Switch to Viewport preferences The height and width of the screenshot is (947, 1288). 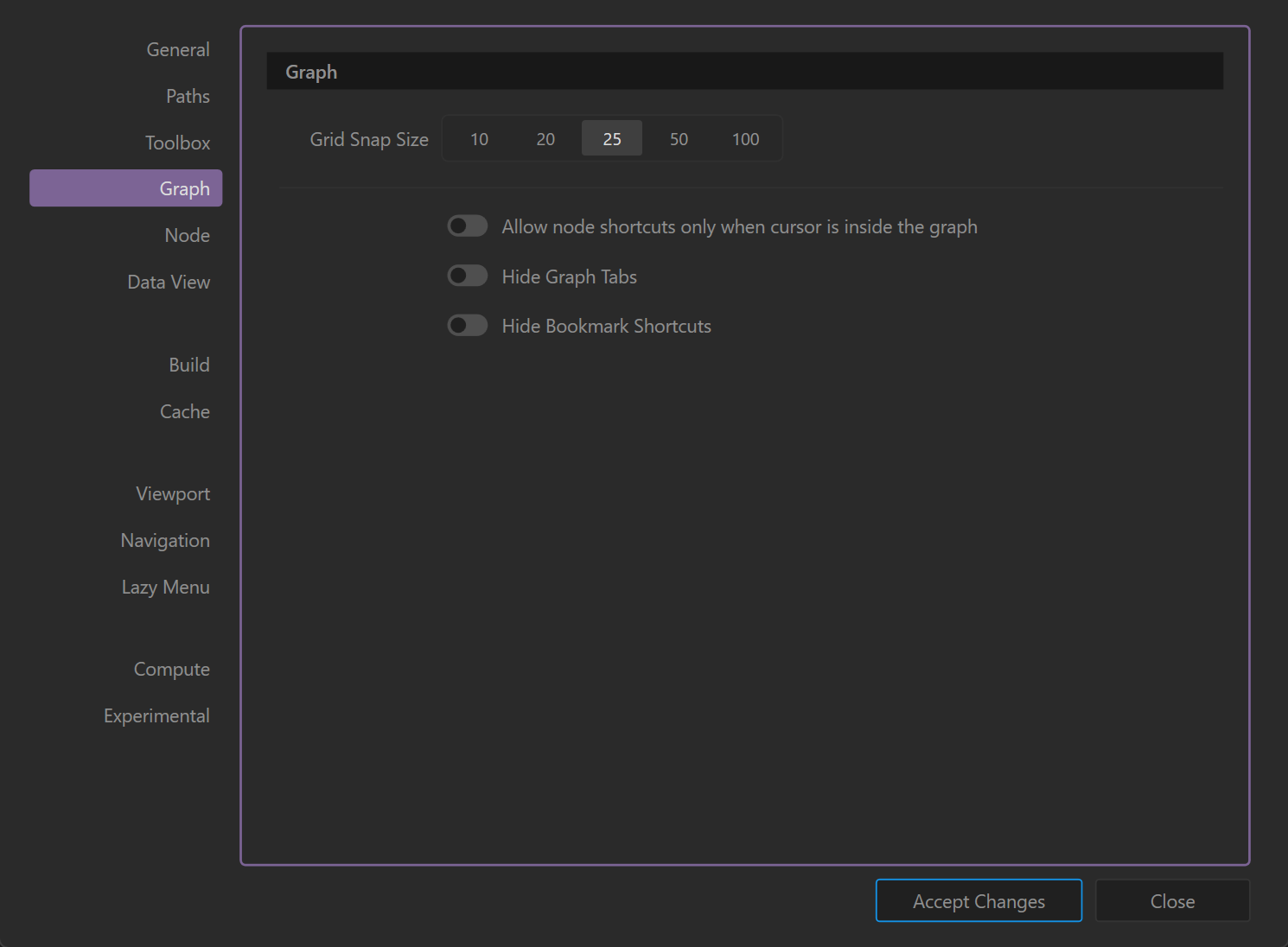pyautogui.click(x=173, y=494)
